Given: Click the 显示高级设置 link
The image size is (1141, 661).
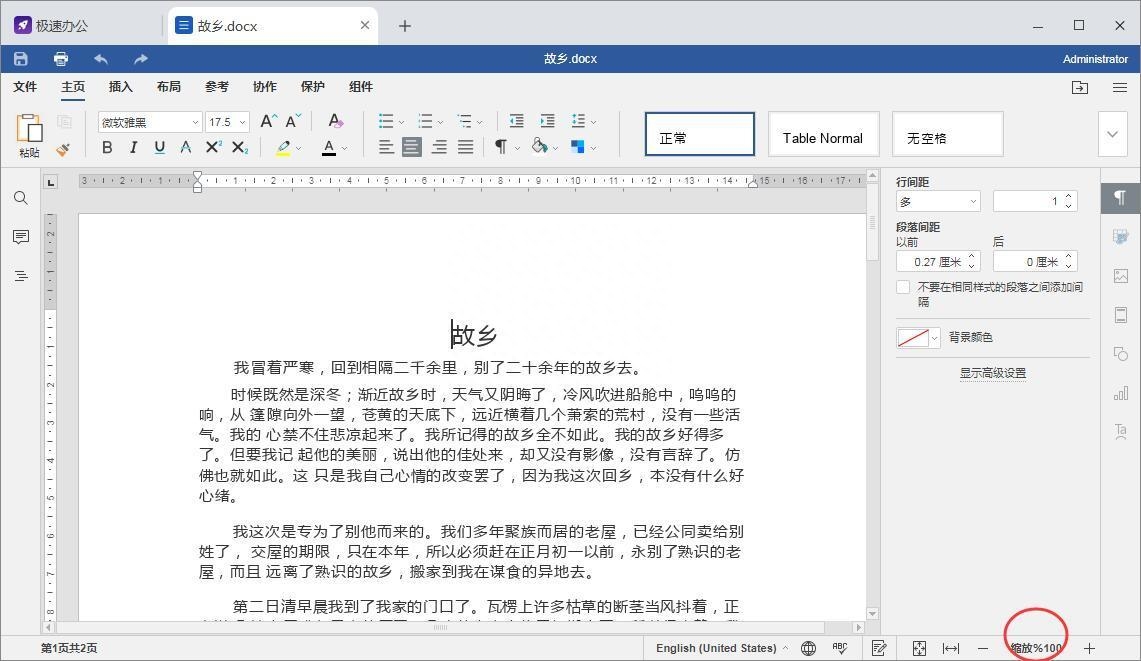Looking at the screenshot, I should pos(991,372).
